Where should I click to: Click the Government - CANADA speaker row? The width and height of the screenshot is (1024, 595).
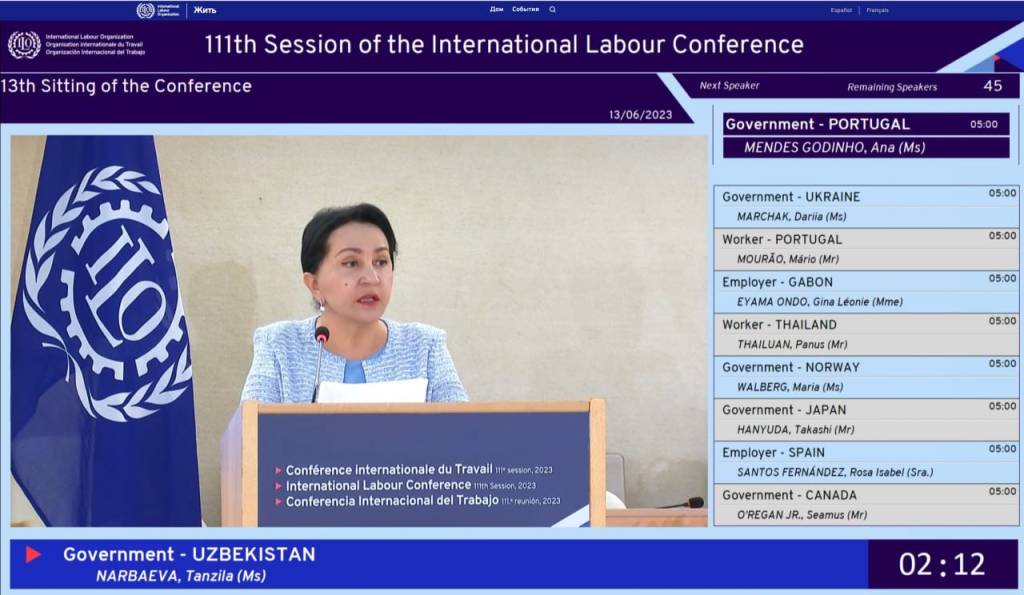click(x=865, y=505)
